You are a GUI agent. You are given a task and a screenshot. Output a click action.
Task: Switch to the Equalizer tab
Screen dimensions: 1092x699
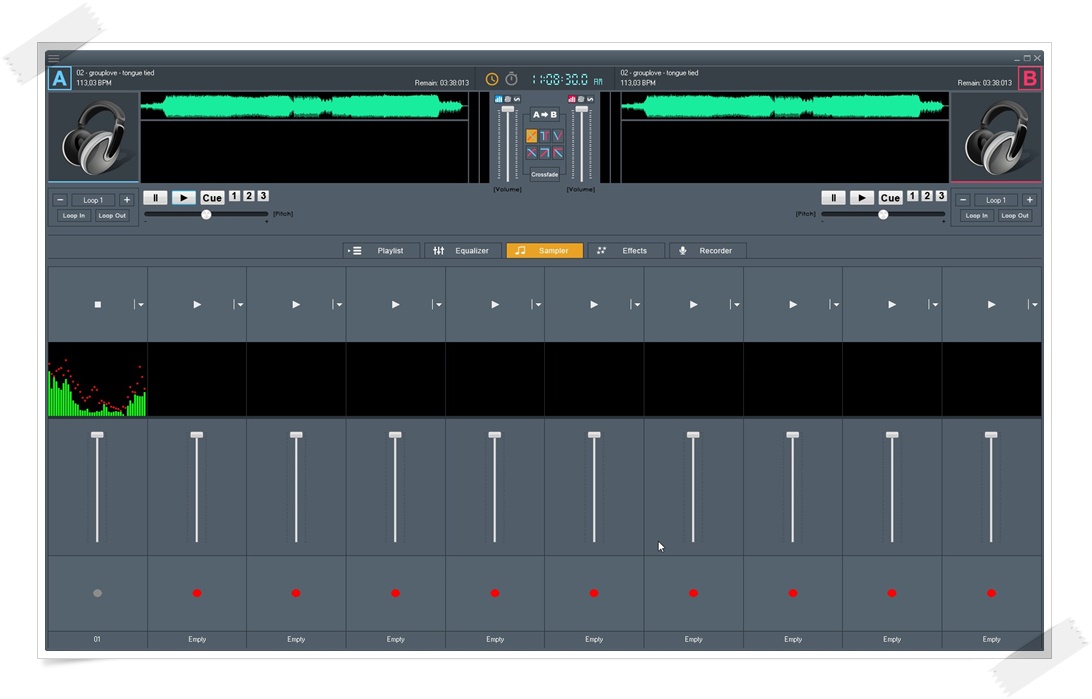pos(471,250)
